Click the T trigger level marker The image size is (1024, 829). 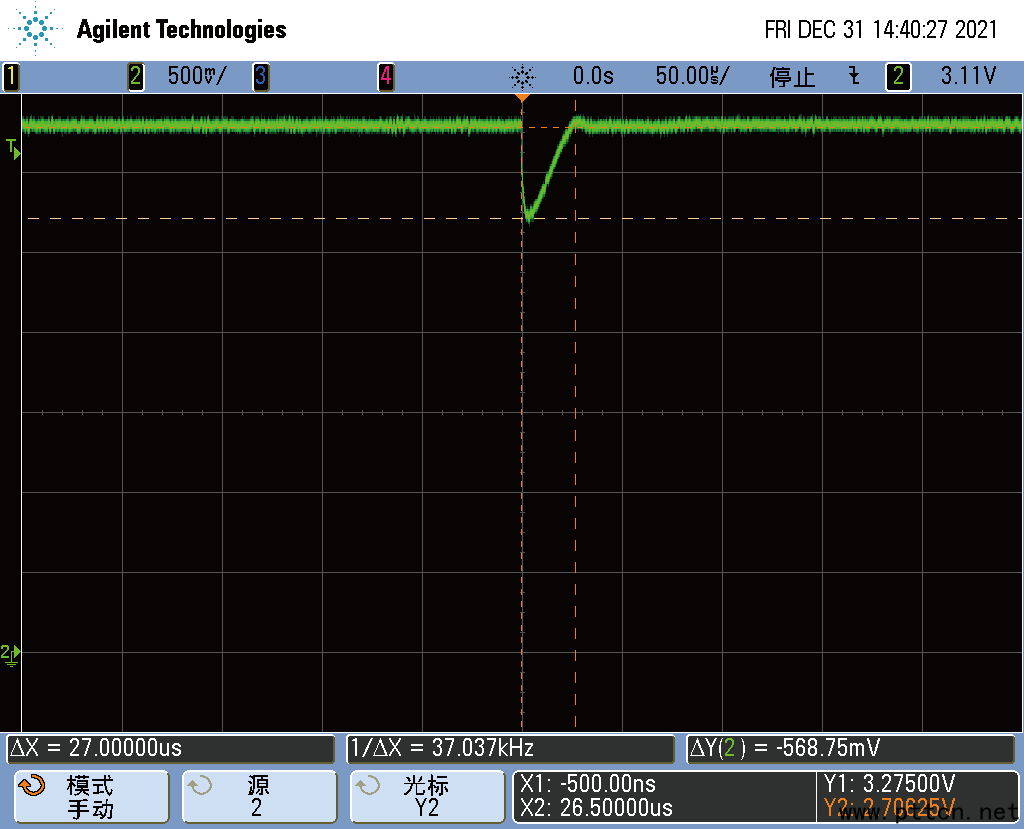[x=12, y=148]
